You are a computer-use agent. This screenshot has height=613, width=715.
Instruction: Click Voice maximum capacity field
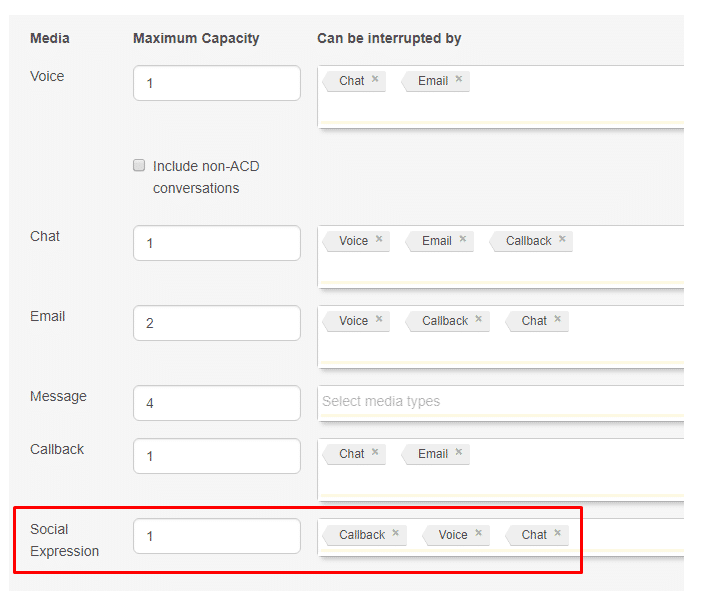216,83
